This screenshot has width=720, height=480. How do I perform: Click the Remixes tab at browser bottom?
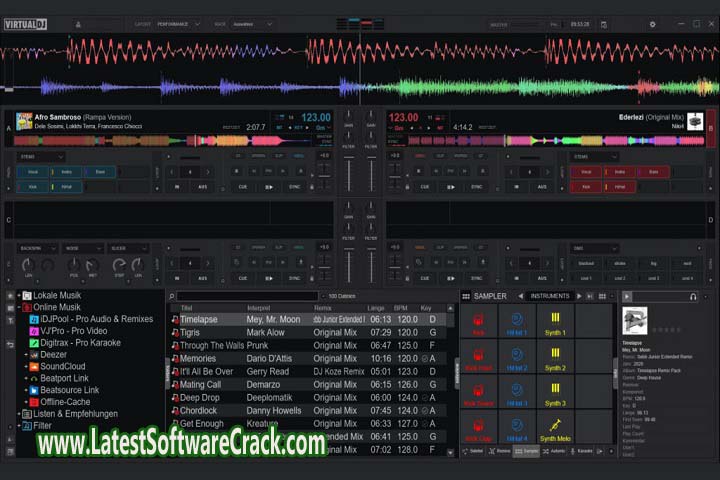(x=500, y=452)
